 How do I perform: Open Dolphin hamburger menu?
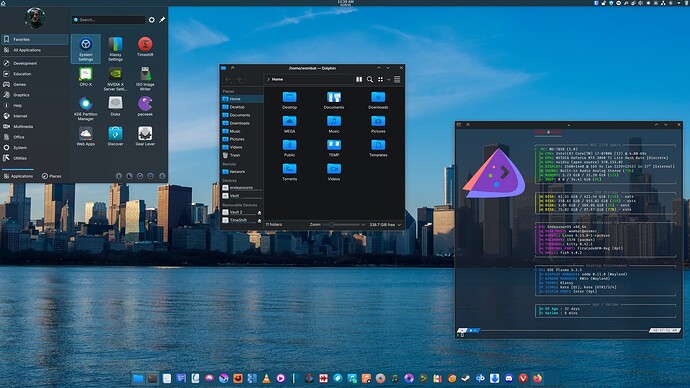pos(397,79)
